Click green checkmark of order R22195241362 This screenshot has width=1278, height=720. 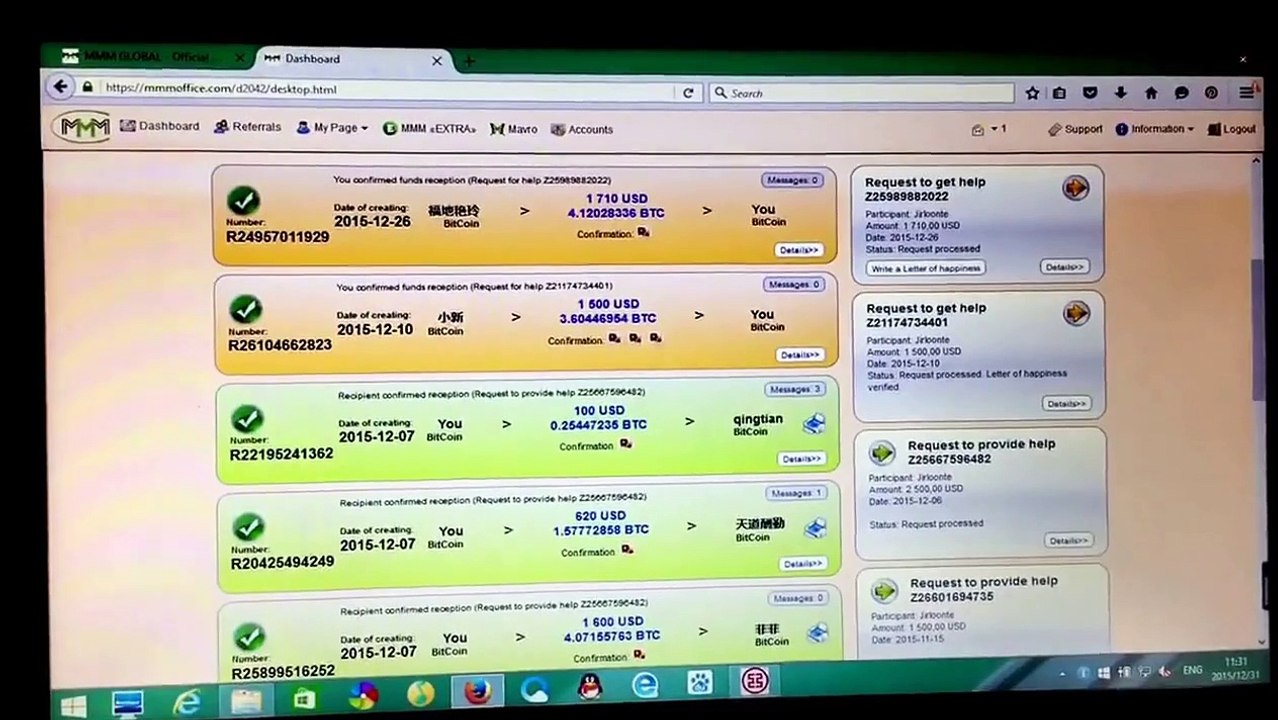[x=246, y=419]
